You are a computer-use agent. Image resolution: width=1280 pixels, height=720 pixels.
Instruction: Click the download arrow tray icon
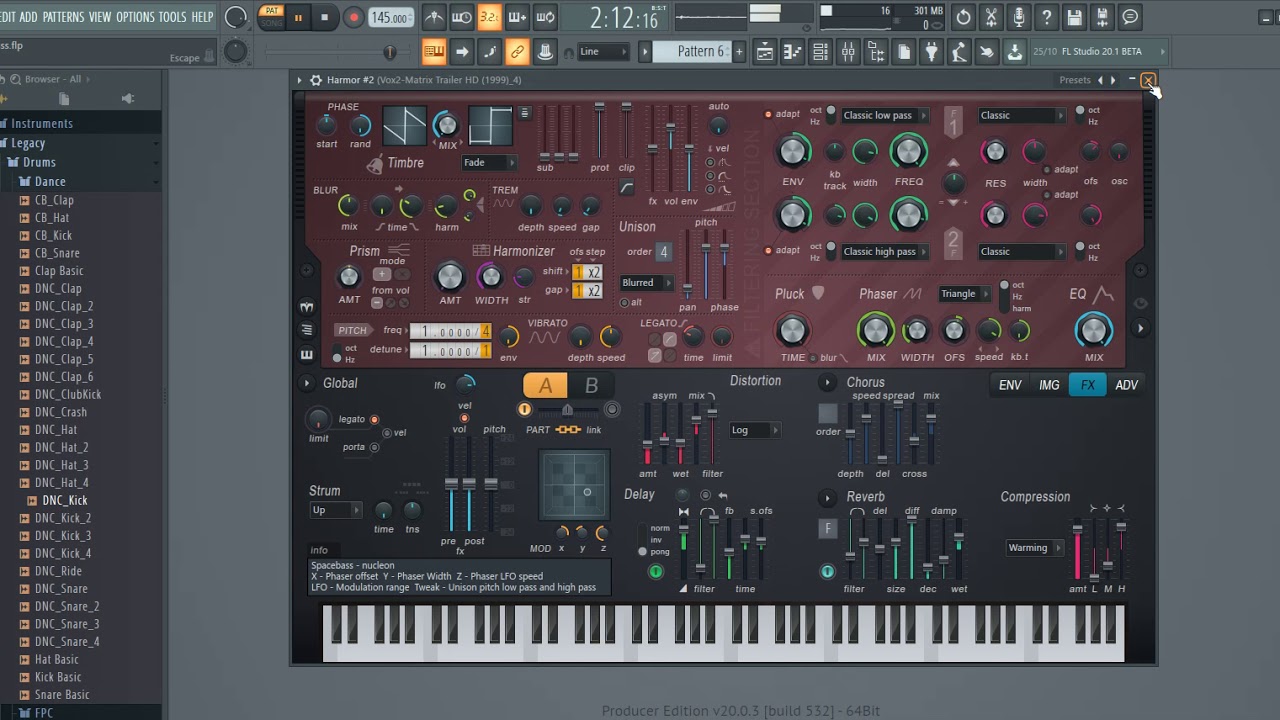pos(1014,52)
